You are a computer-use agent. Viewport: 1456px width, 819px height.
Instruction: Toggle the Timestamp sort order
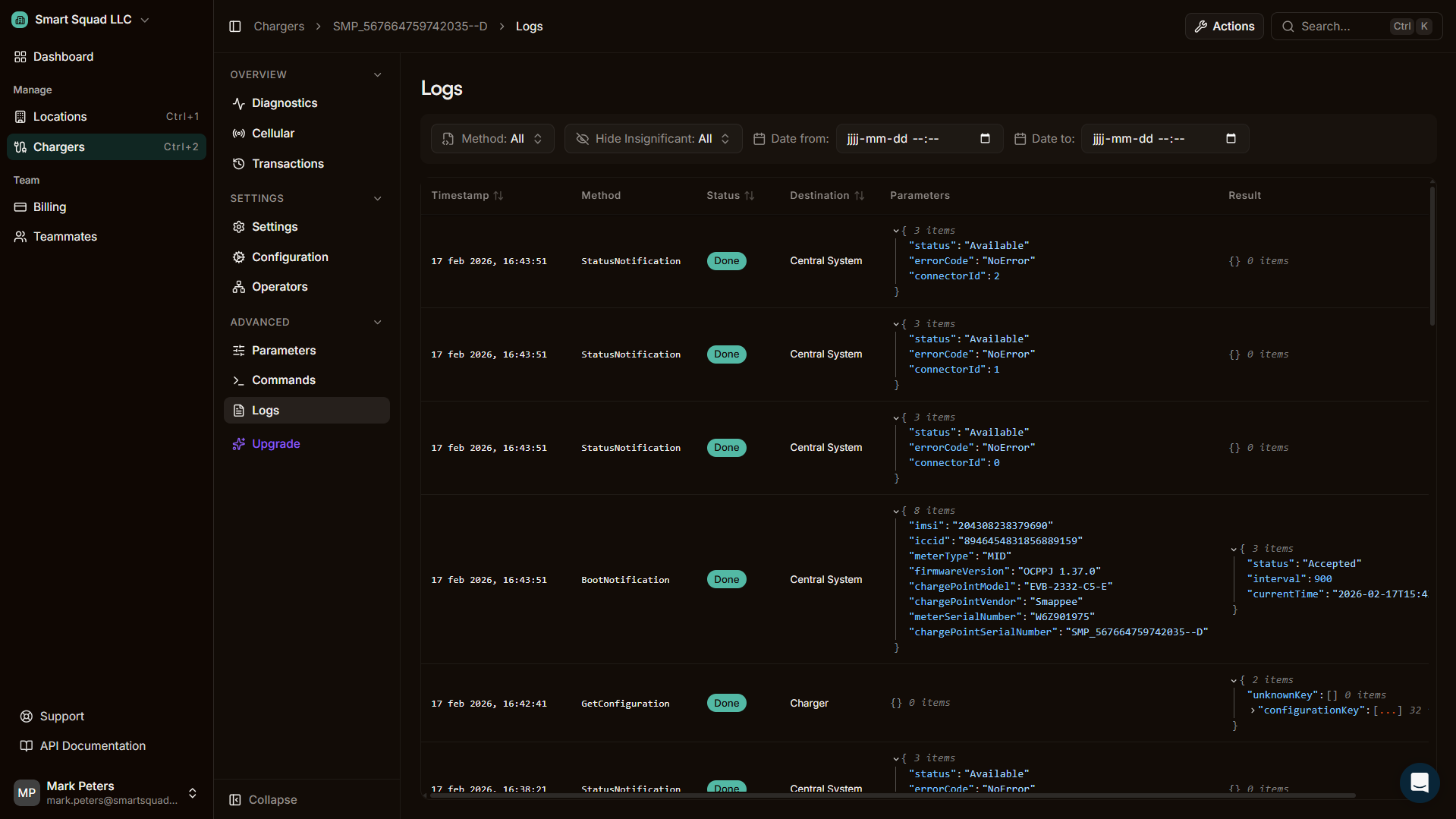tap(498, 195)
